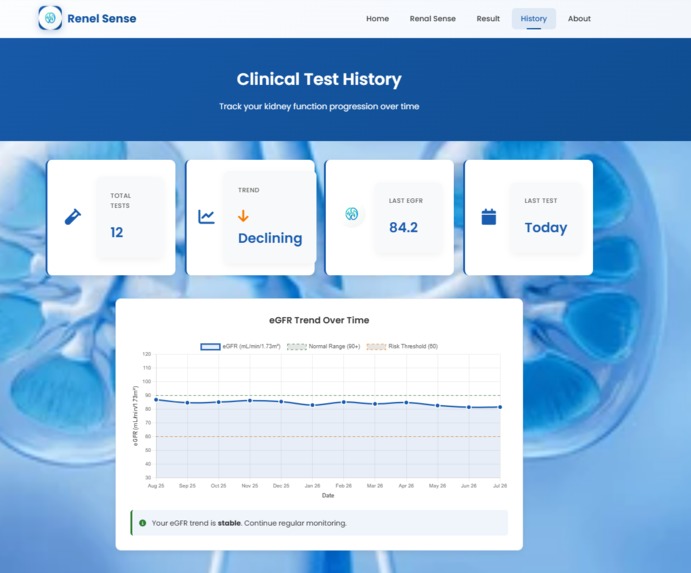Select the Total Tests value 12
The image size is (691, 573).
click(x=117, y=232)
